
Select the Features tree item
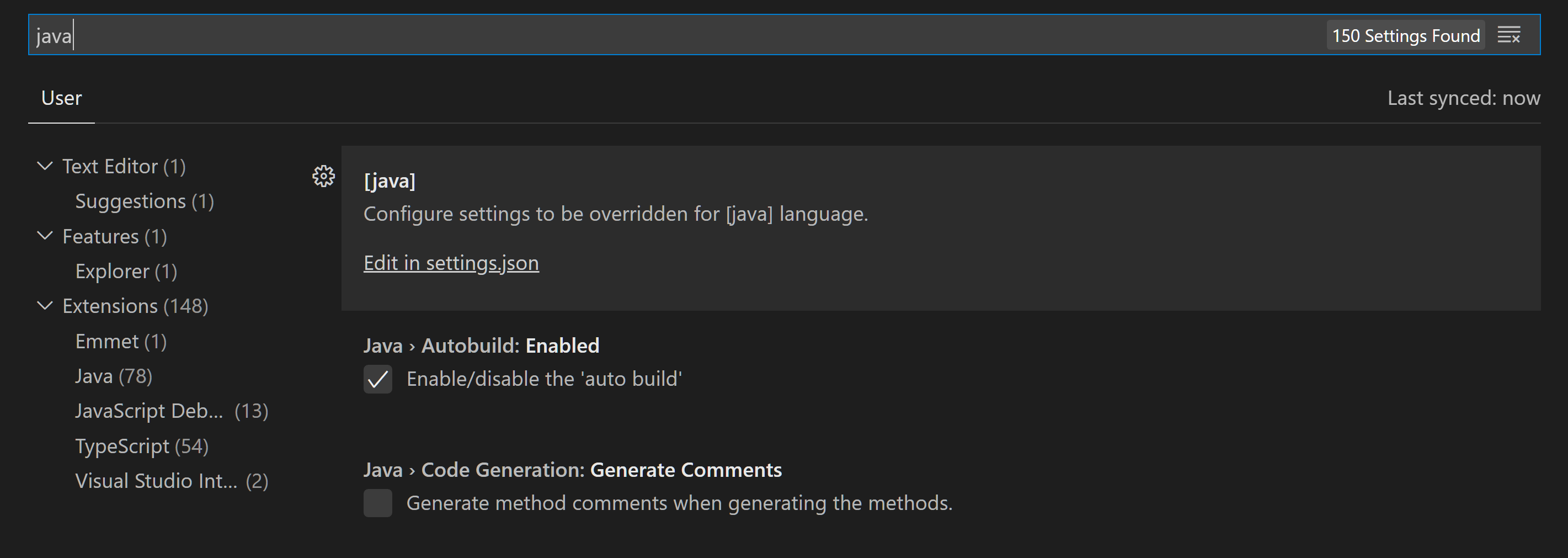[x=115, y=236]
